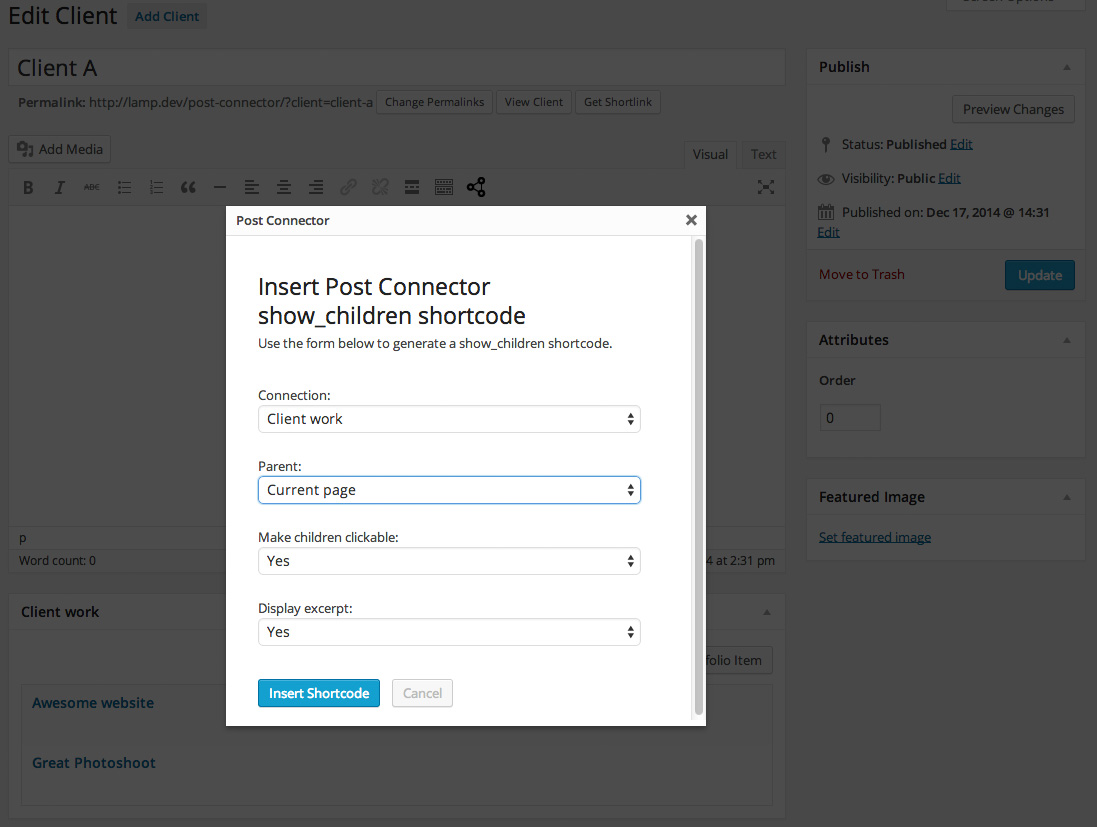This screenshot has width=1097, height=827.
Task: Click the Add Media button
Action: 59,149
